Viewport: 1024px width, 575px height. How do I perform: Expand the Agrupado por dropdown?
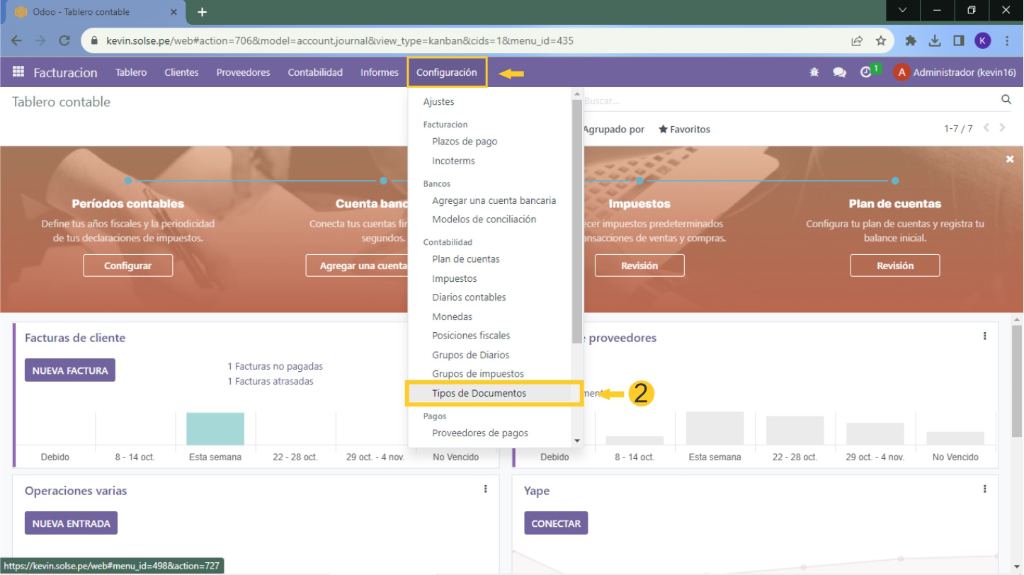pos(613,129)
